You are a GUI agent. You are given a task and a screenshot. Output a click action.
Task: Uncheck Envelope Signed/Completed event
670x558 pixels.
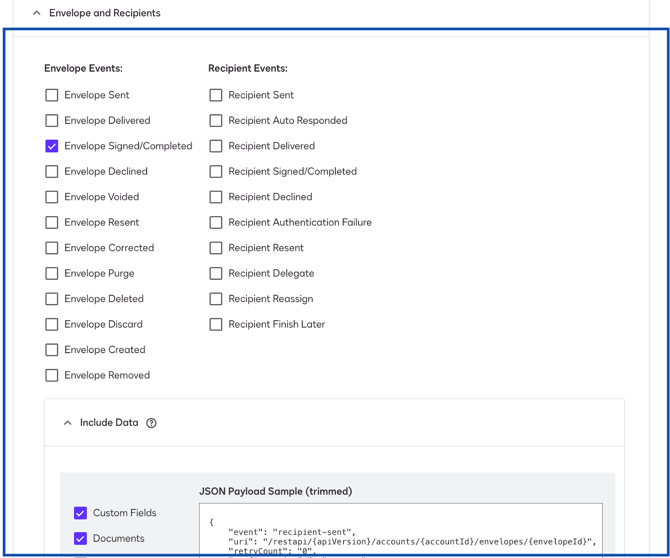pos(52,146)
